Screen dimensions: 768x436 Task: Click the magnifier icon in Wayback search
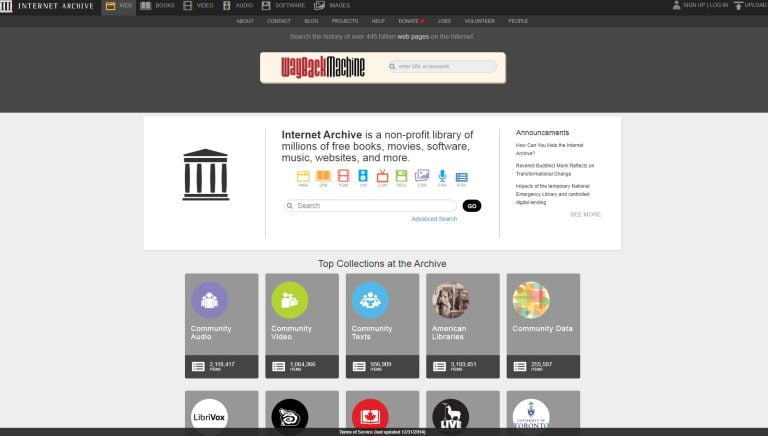pyautogui.click(x=392, y=67)
